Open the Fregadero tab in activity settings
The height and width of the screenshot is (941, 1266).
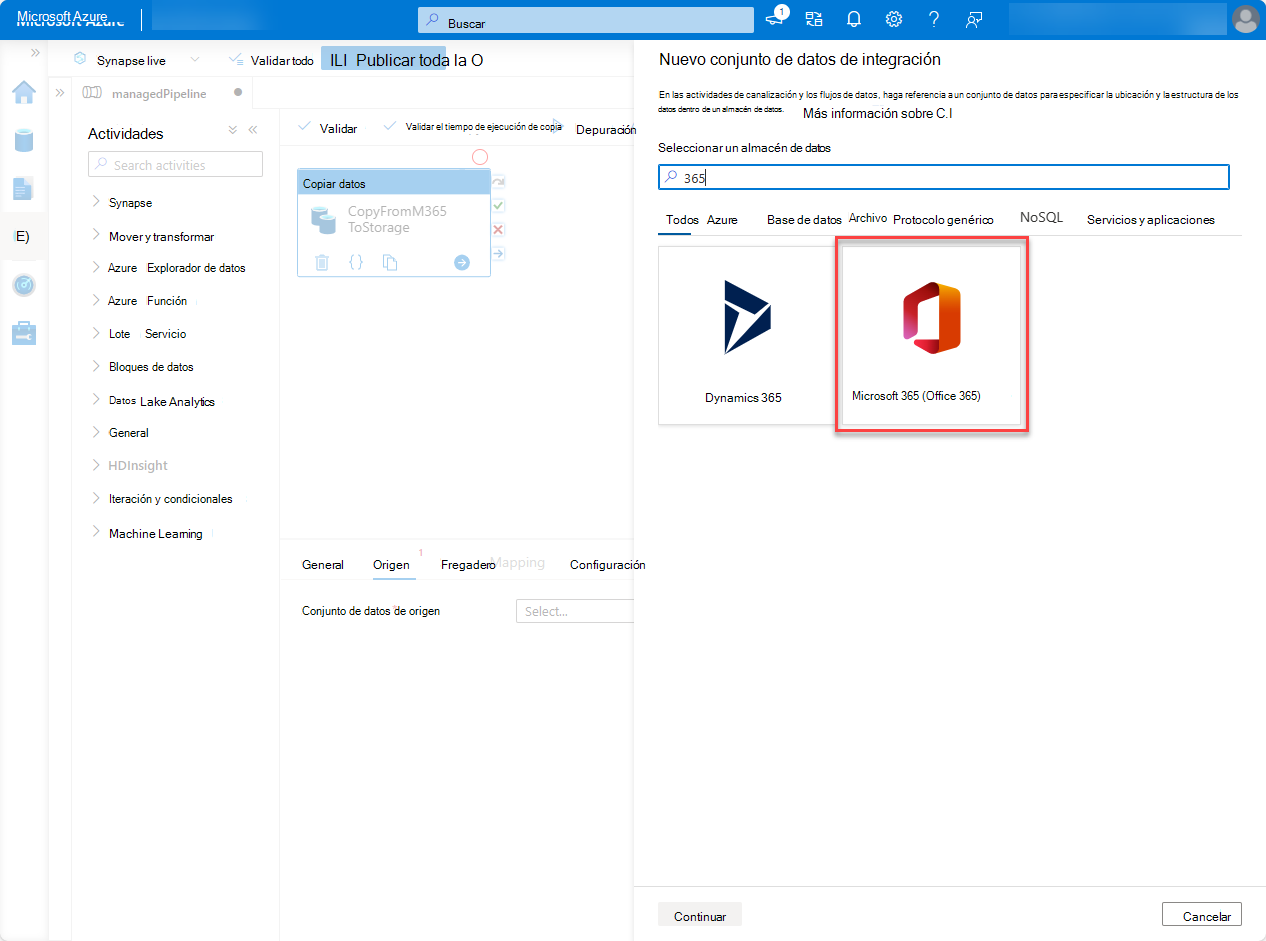coord(466,564)
